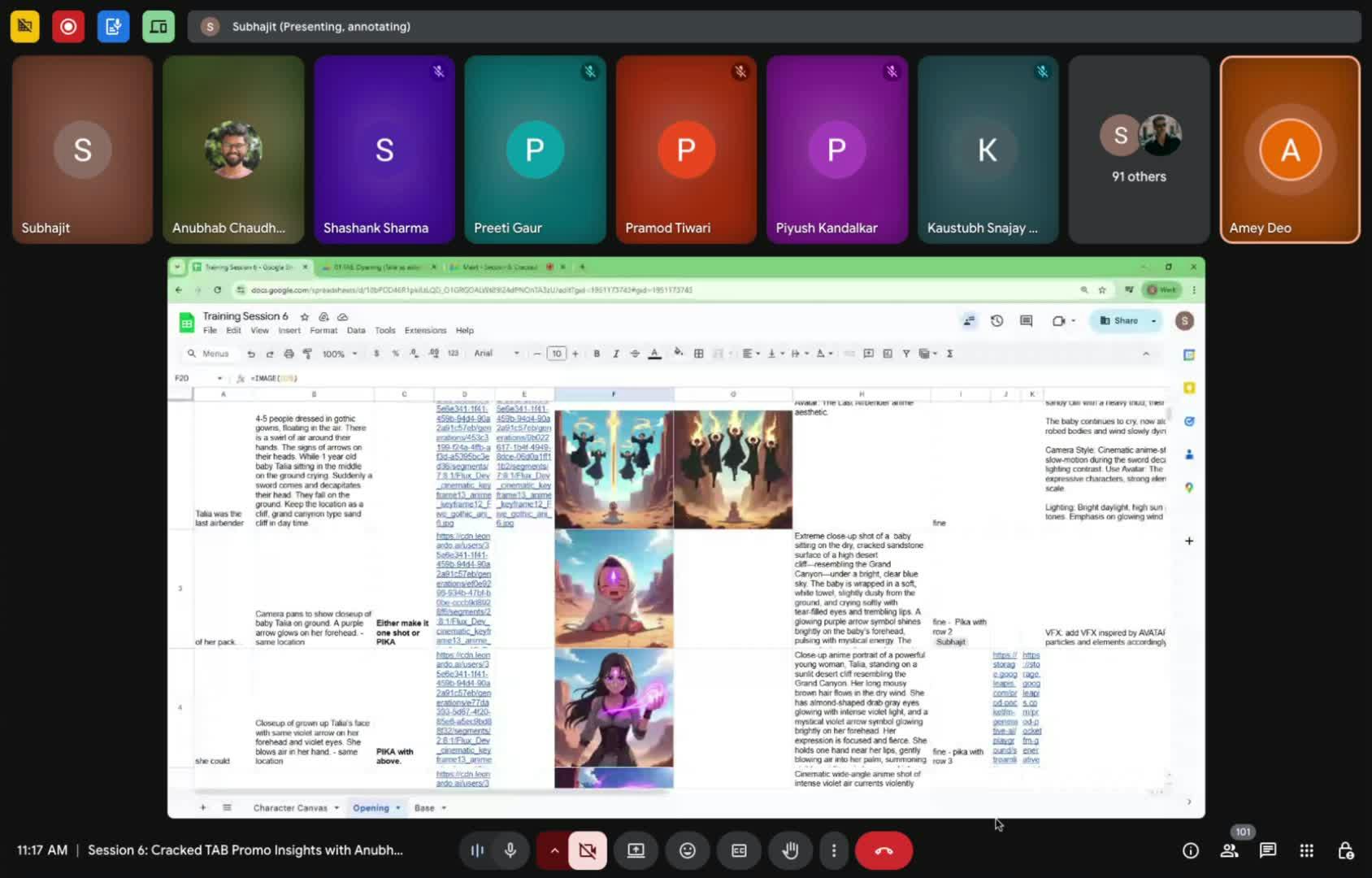Switch to the Character Canvas sheet tab
This screenshot has height=878, width=1372.
[290, 808]
